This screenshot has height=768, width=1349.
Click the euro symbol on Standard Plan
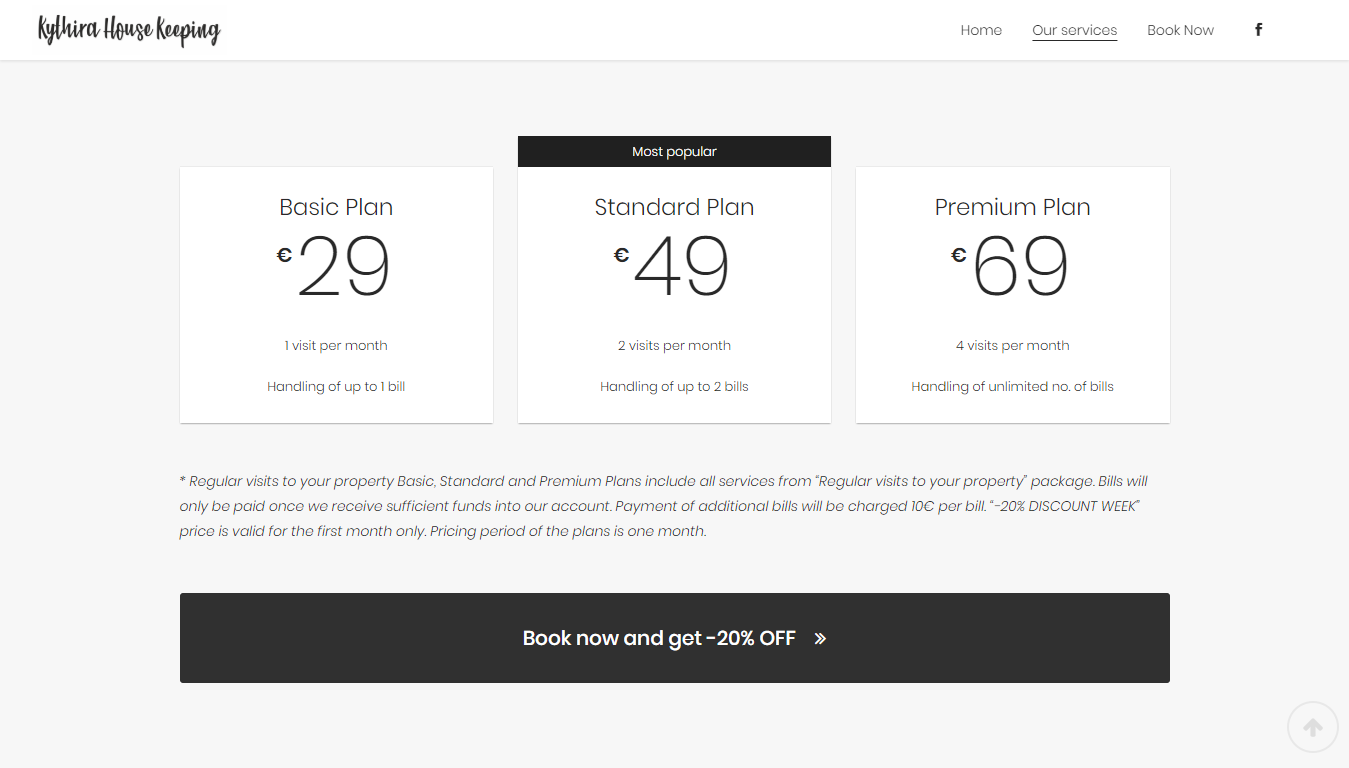pos(621,255)
